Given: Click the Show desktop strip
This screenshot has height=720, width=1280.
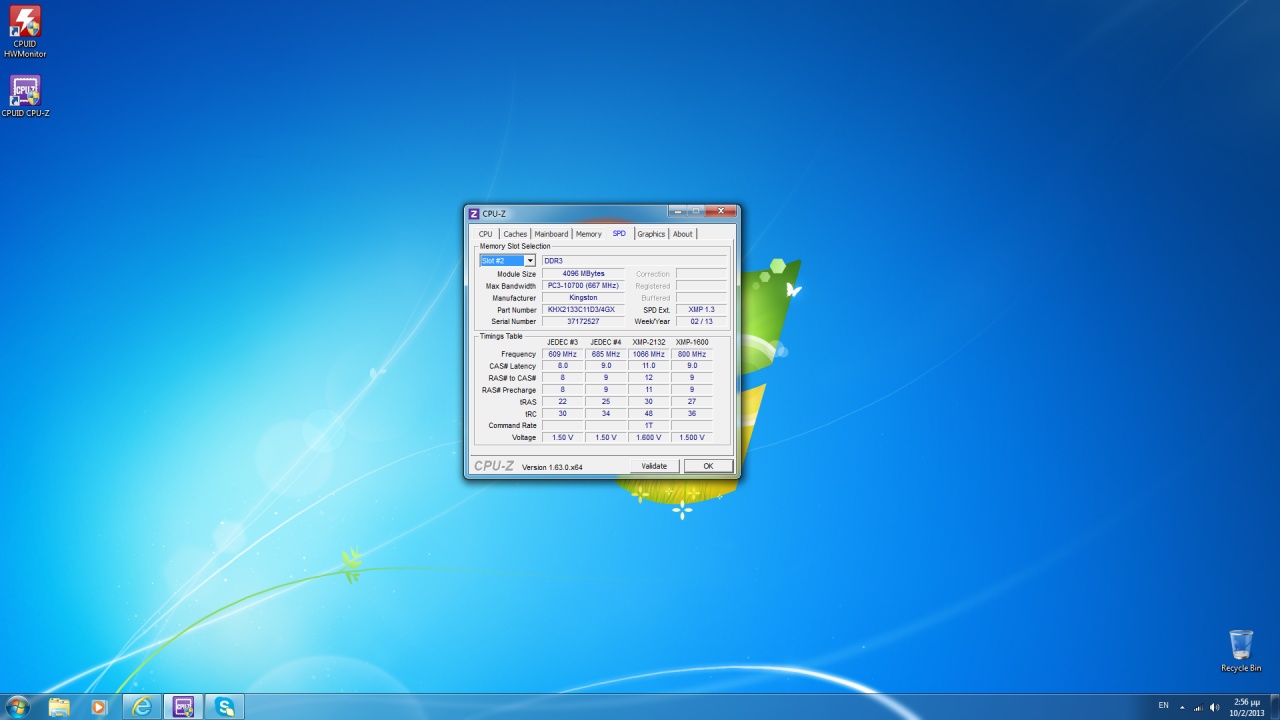Looking at the screenshot, I should (1274, 707).
